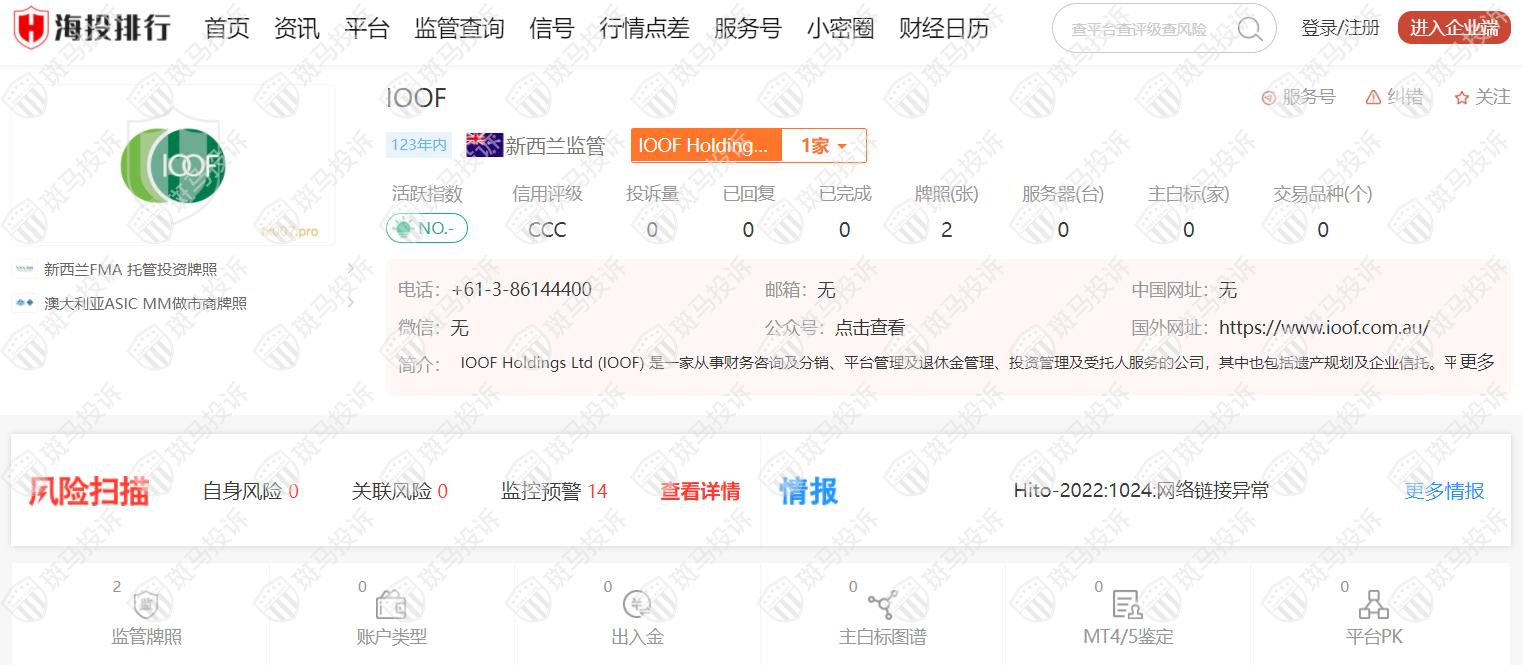The width and height of the screenshot is (1523, 665).
Task: Open the 监管牌照 shield icon
Action: click(x=146, y=605)
